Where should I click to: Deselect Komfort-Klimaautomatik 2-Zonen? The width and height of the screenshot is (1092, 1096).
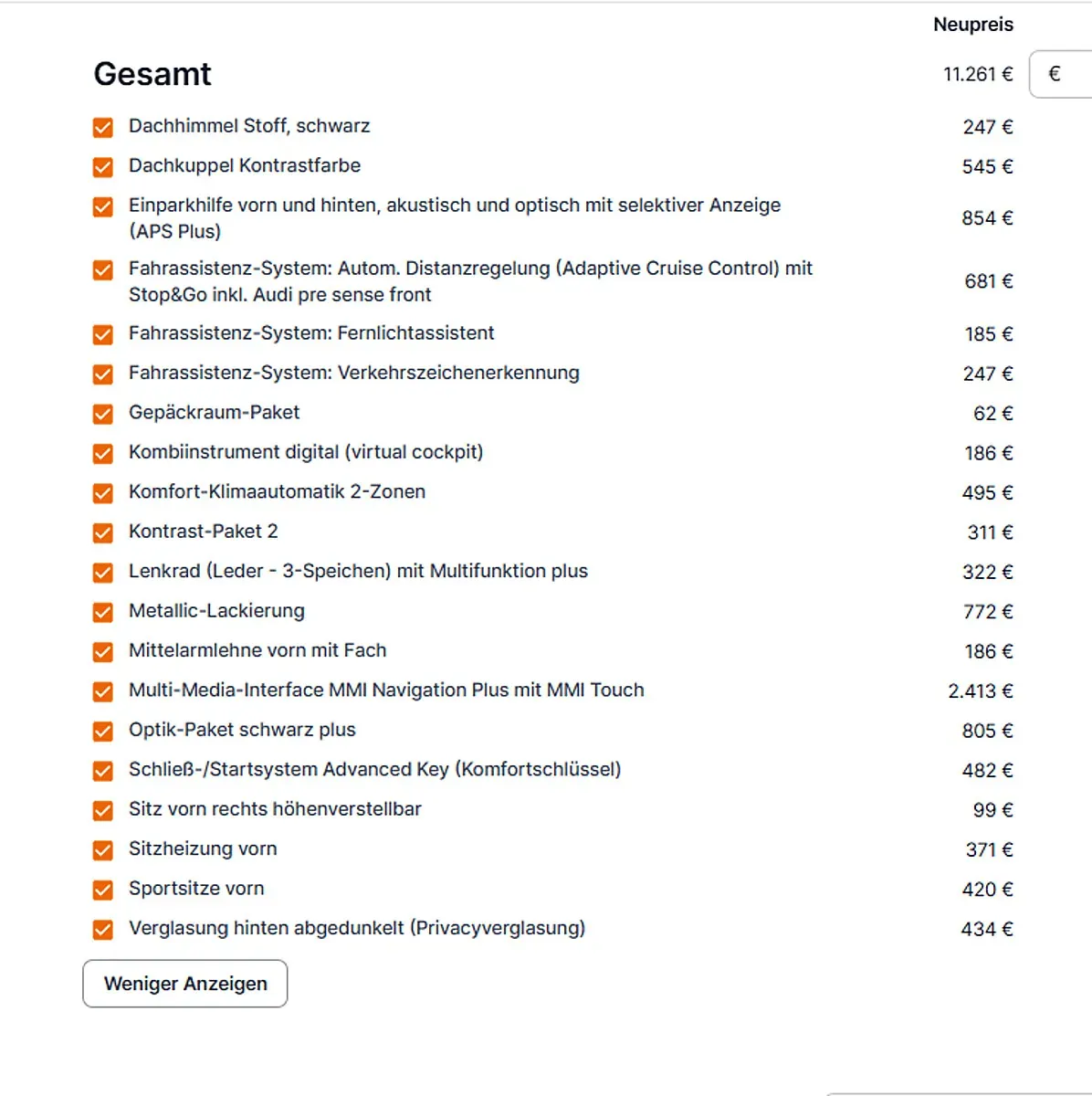(103, 493)
